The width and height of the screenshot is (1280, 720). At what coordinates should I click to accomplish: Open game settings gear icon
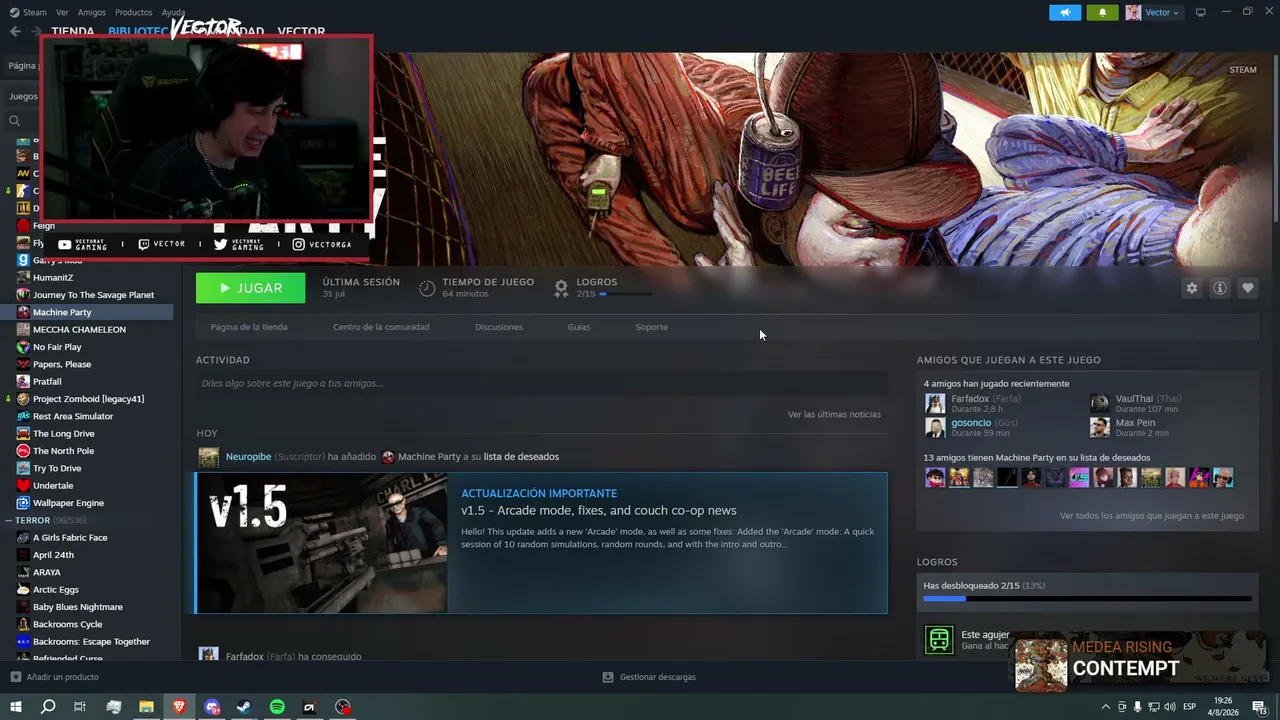pyautogui.click(x=1191, y=288)
